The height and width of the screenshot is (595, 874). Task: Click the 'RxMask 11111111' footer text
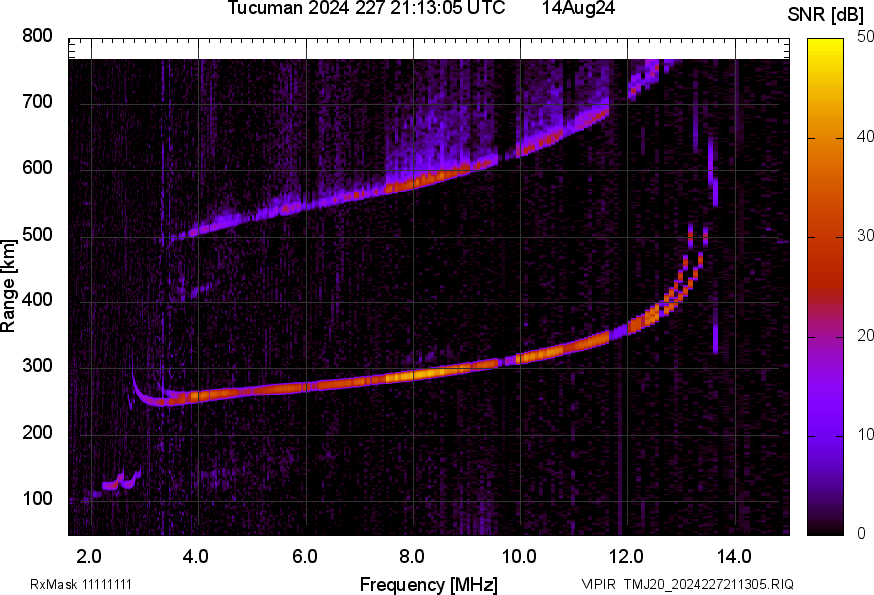[81, 585]
